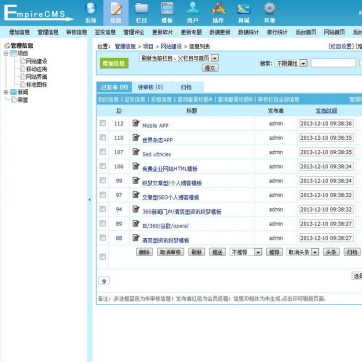The image size is (362, 362).
Task: Collapse the sidebar with the arrow handle
Action: tap(89, 200)
